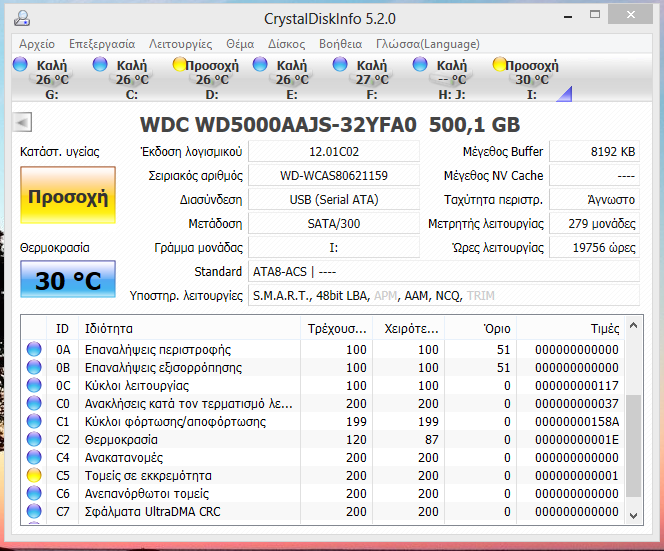664x551 pixels.
Task: Sort by the Ιδιότητα column header
Action: point(189,328)
